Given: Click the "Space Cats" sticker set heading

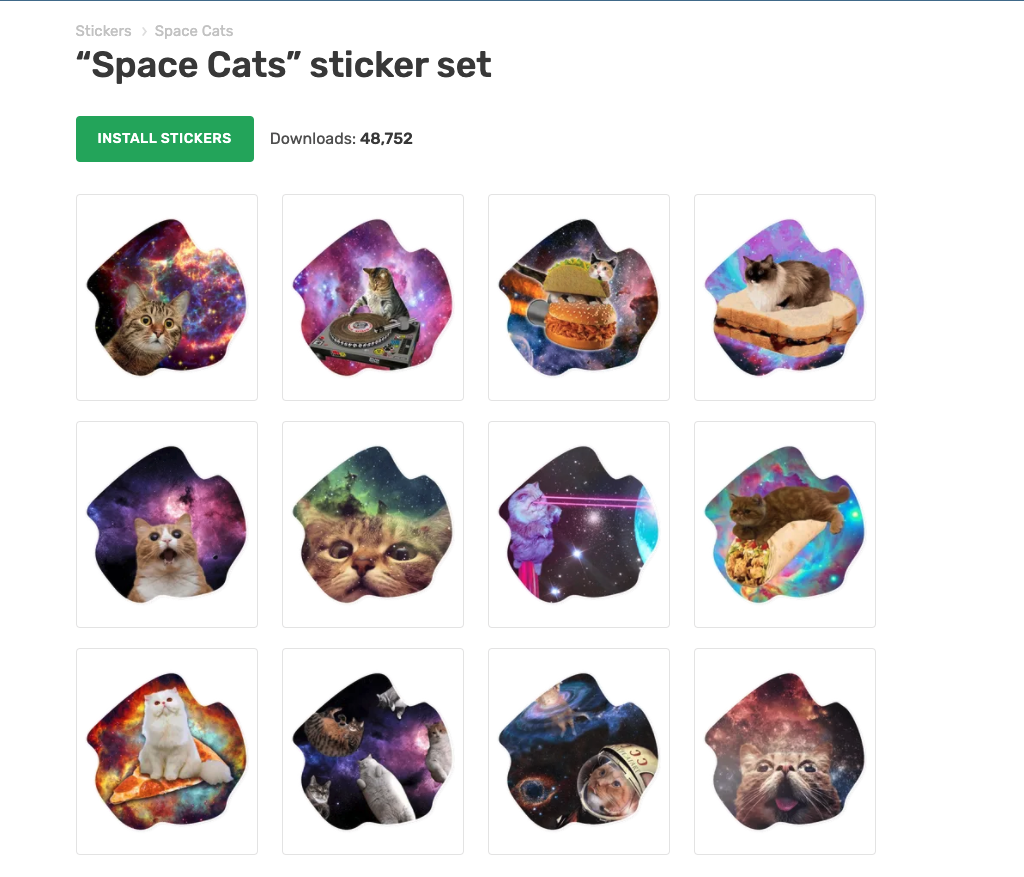Looking at the screenshot, I should 284,66.
